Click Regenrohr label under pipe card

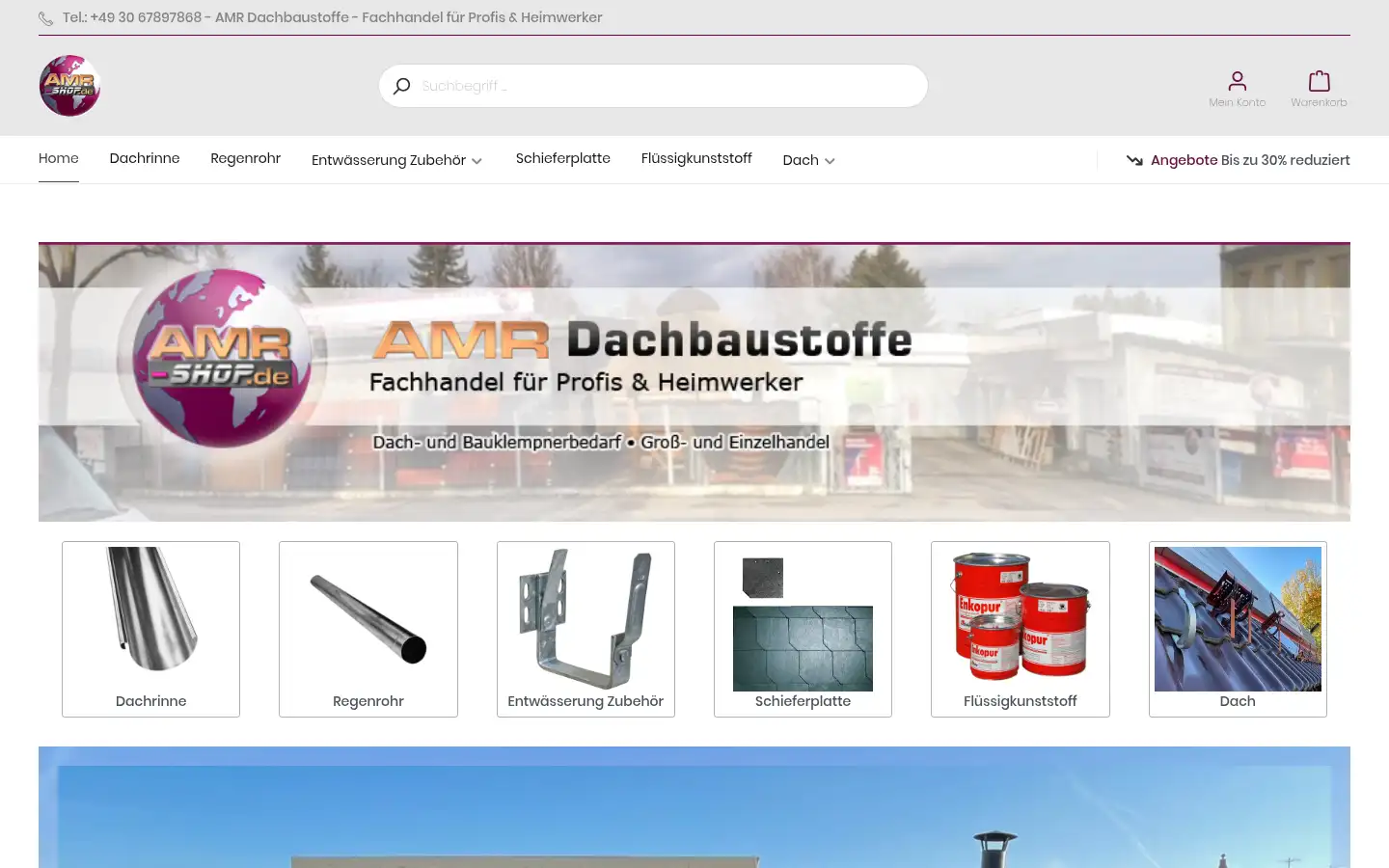click(368, 701)
